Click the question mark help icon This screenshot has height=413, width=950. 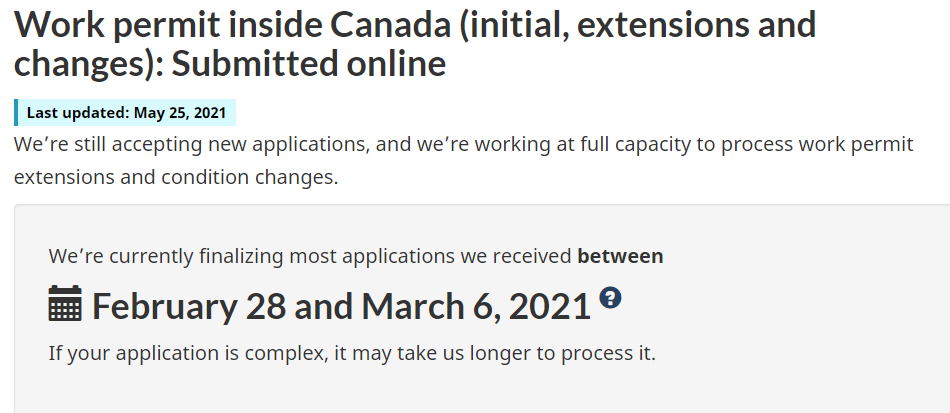[610, 297]
